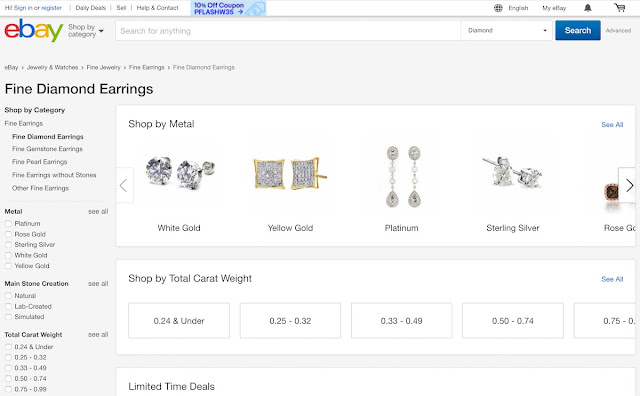Open the White Gold earrings thumbnail

pos(179,174)
